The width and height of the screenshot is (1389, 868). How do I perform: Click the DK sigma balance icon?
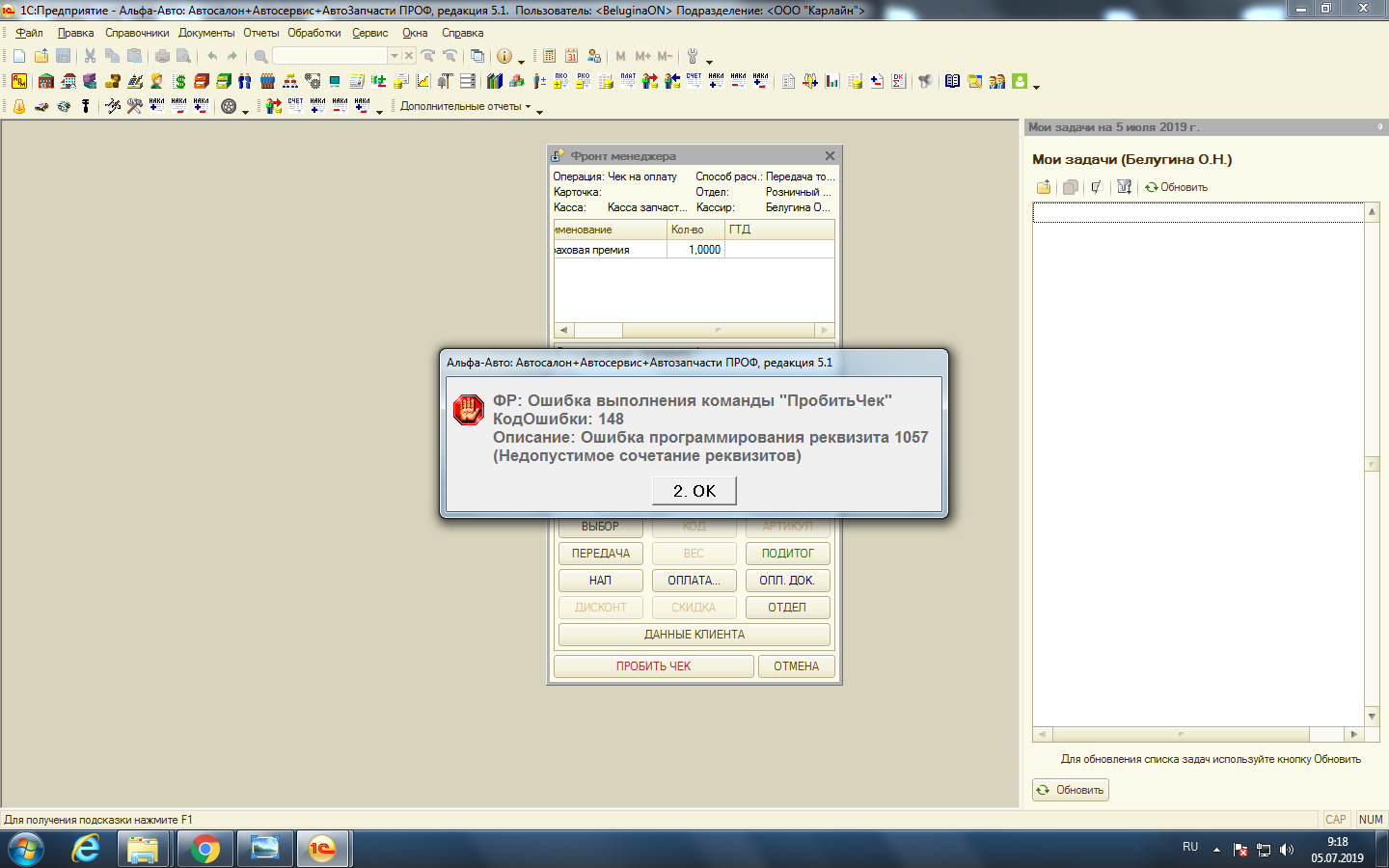pyautogui.click(x=899, y=81)
